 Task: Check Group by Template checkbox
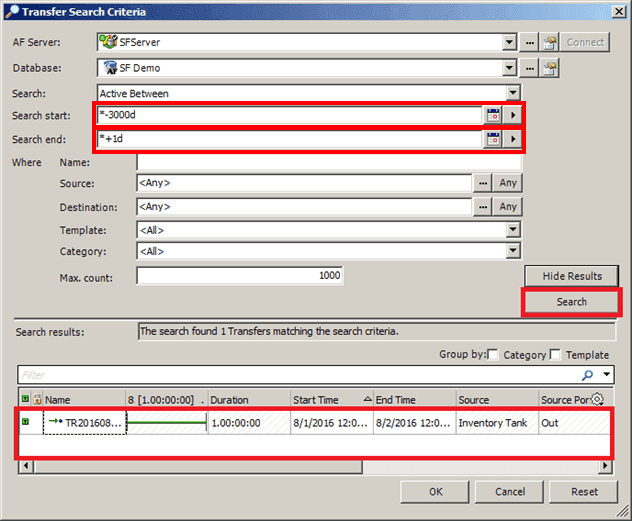click(x=555, y=354)
